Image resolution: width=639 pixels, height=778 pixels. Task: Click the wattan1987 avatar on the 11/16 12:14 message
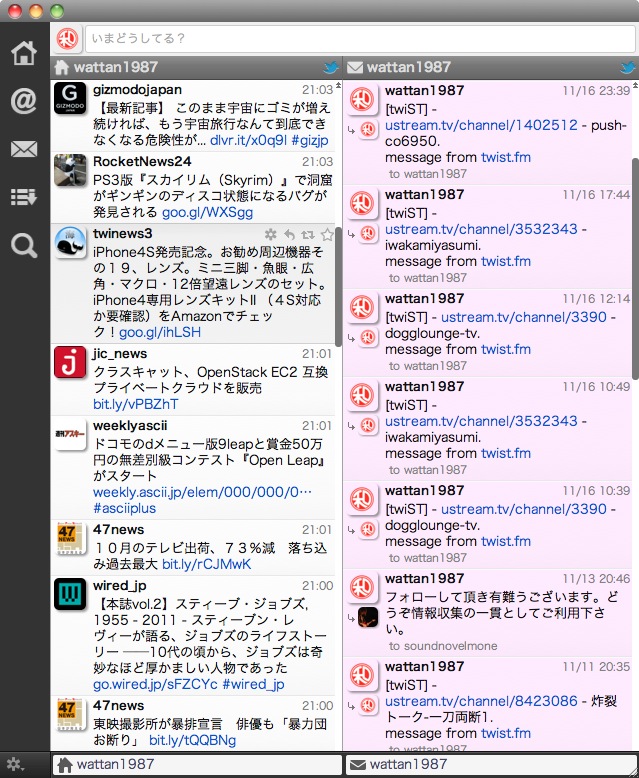(362, 307)
